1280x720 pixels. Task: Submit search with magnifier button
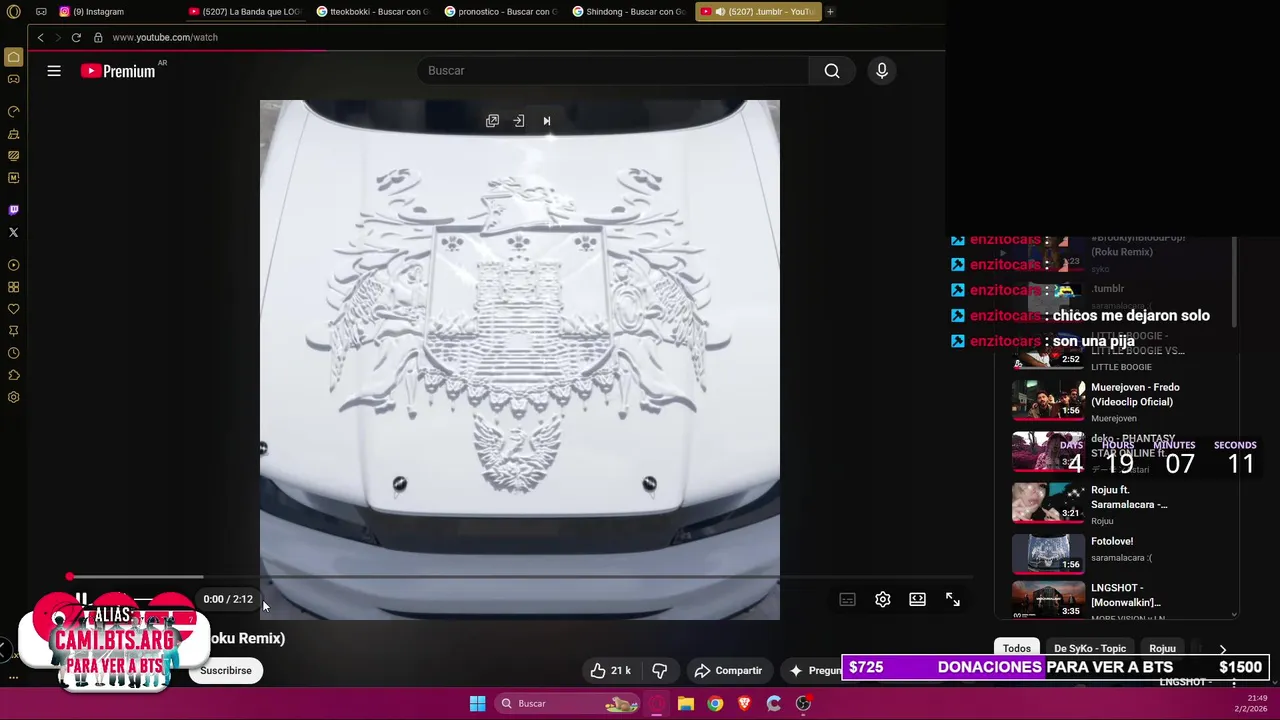[x=832, y=71]
